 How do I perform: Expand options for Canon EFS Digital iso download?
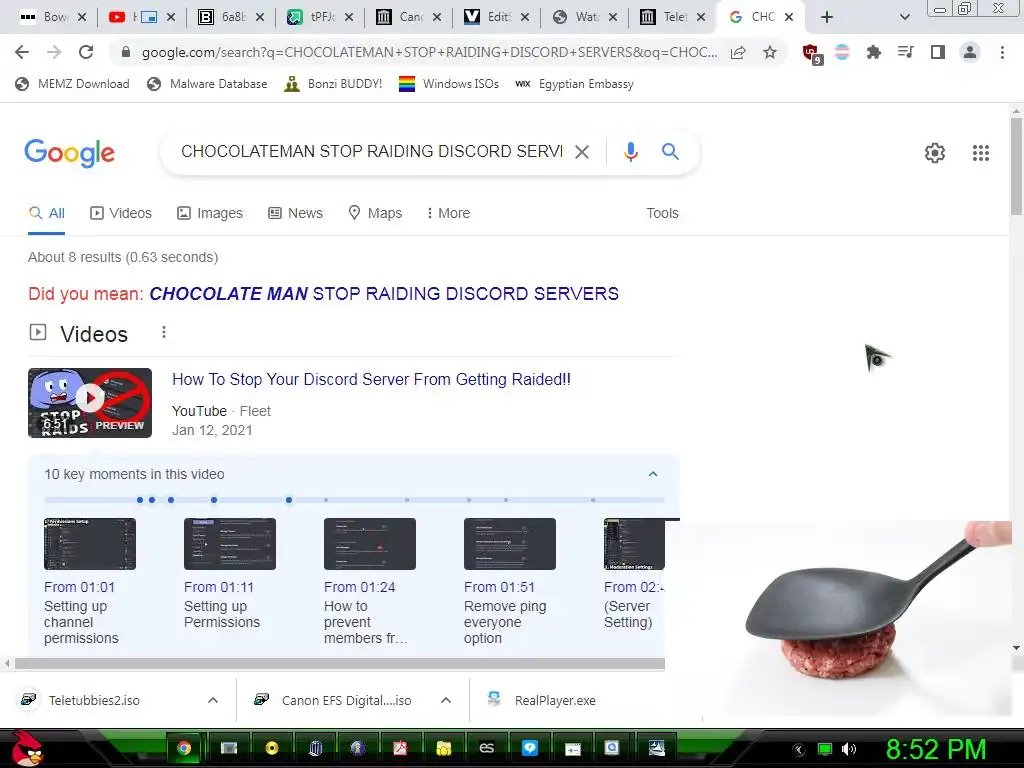coord(446,700)
